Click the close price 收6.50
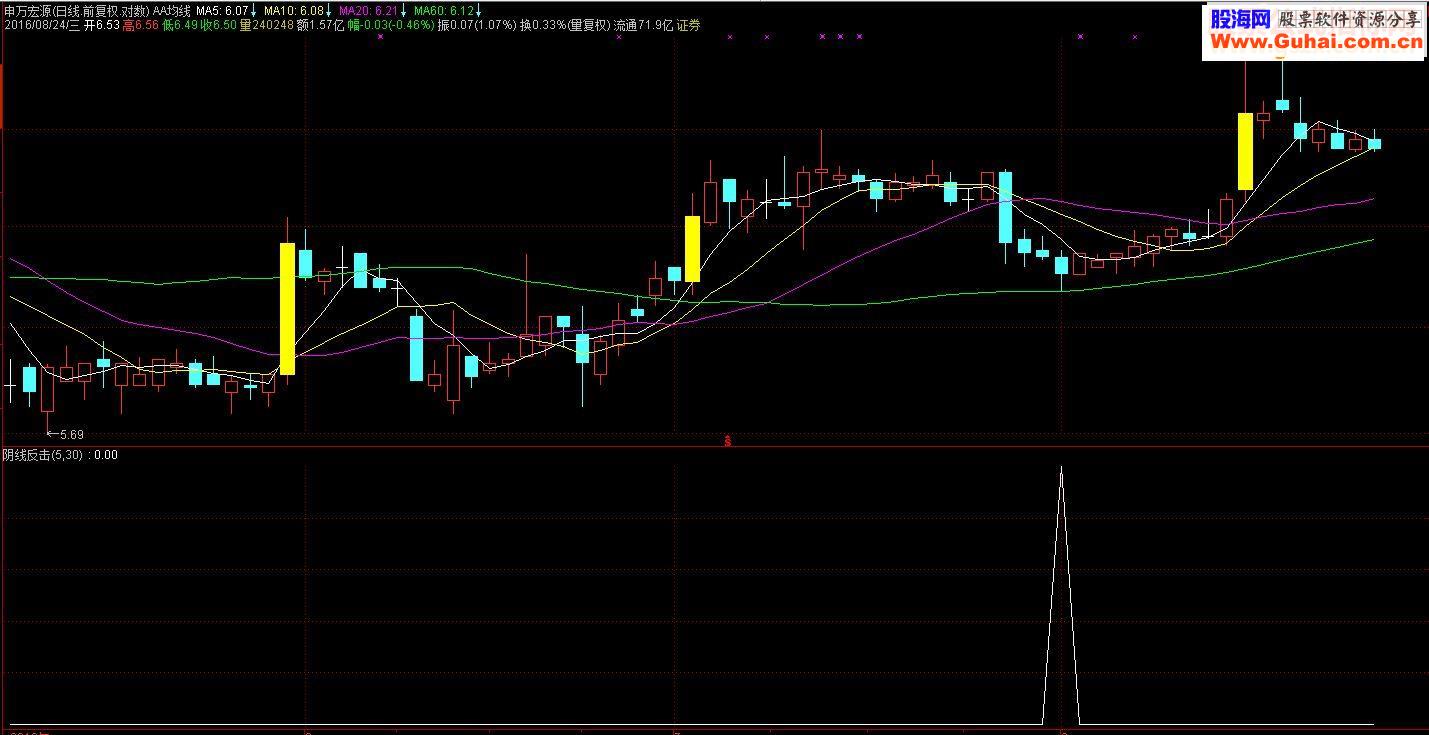1429x735 pixels. pos(218,25)
